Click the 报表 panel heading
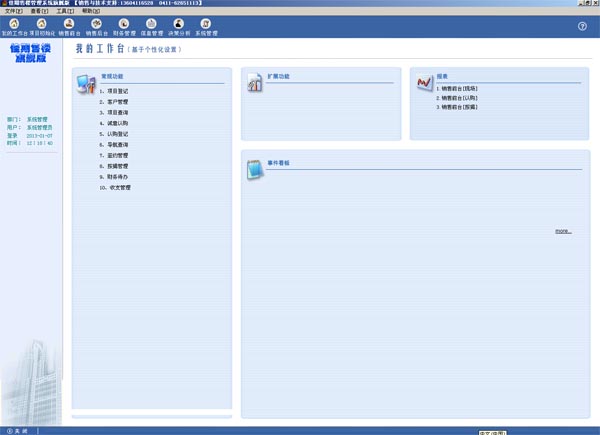Screen dimensions: 600x435 tap(442, 76)
